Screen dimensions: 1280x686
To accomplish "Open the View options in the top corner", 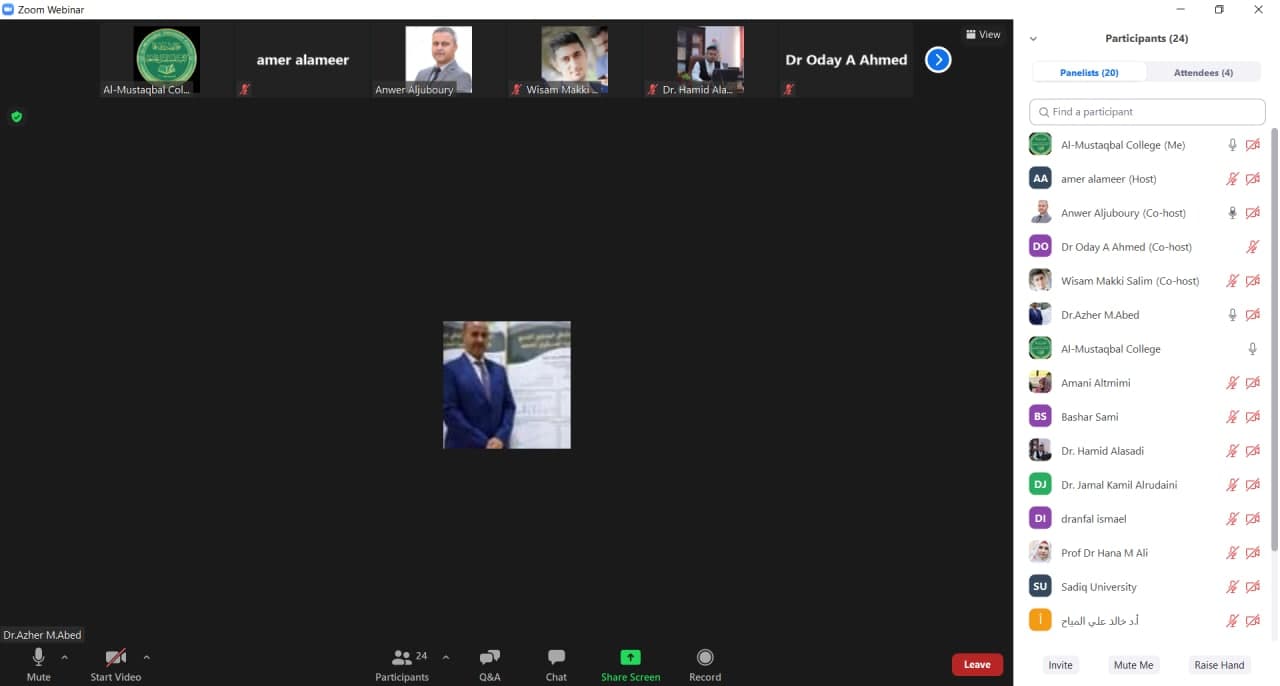I will coord(983,34).
